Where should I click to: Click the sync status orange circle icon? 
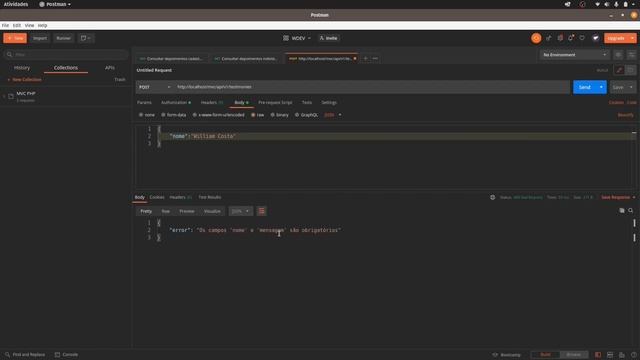click(x=536, y=38)
